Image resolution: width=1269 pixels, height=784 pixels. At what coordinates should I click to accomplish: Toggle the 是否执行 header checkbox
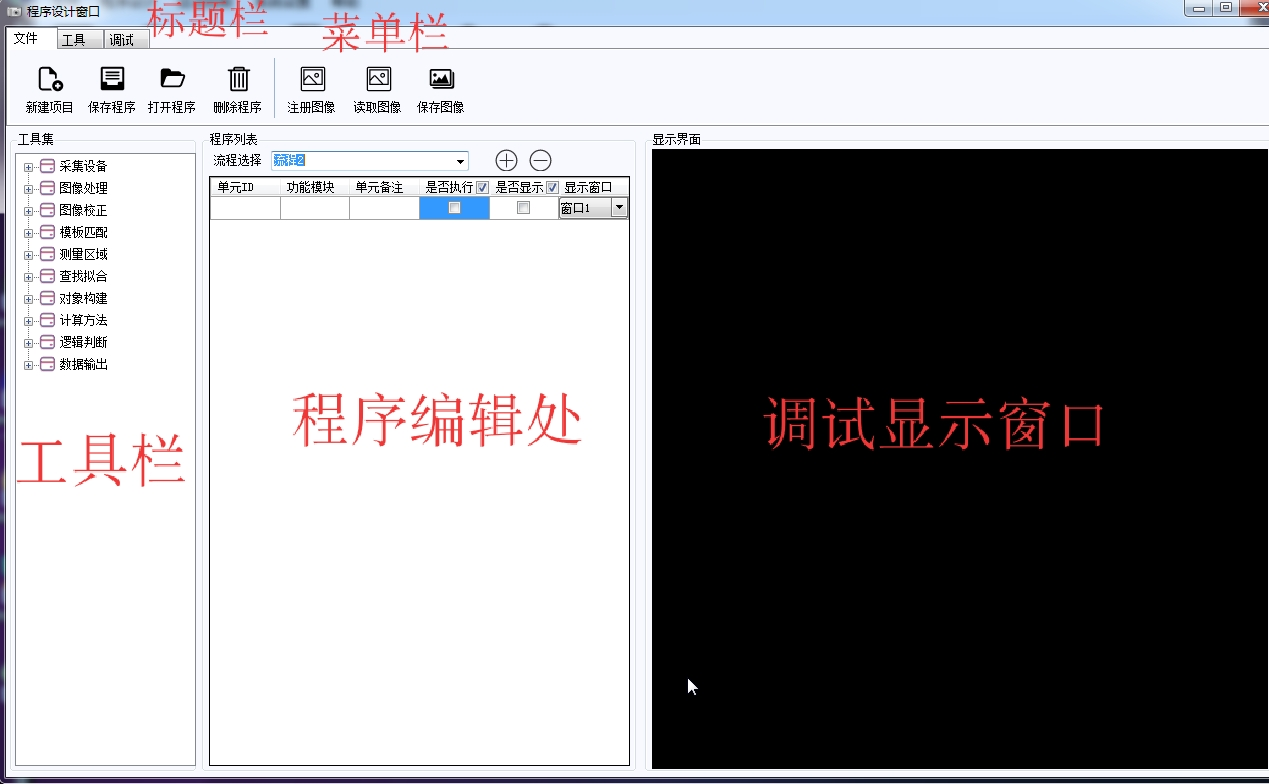click(483, 187)
